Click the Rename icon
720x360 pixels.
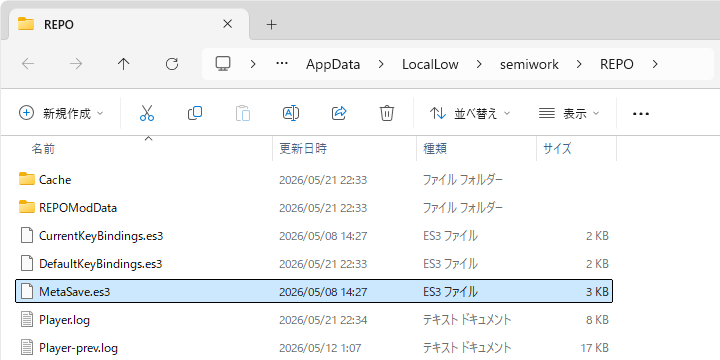tap(291, 113)
